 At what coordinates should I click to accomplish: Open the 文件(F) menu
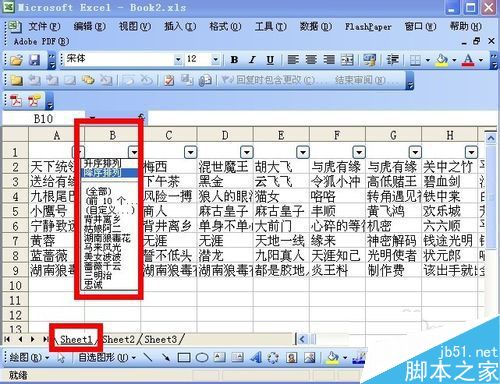pyautogui.click(x=44, y=26)
